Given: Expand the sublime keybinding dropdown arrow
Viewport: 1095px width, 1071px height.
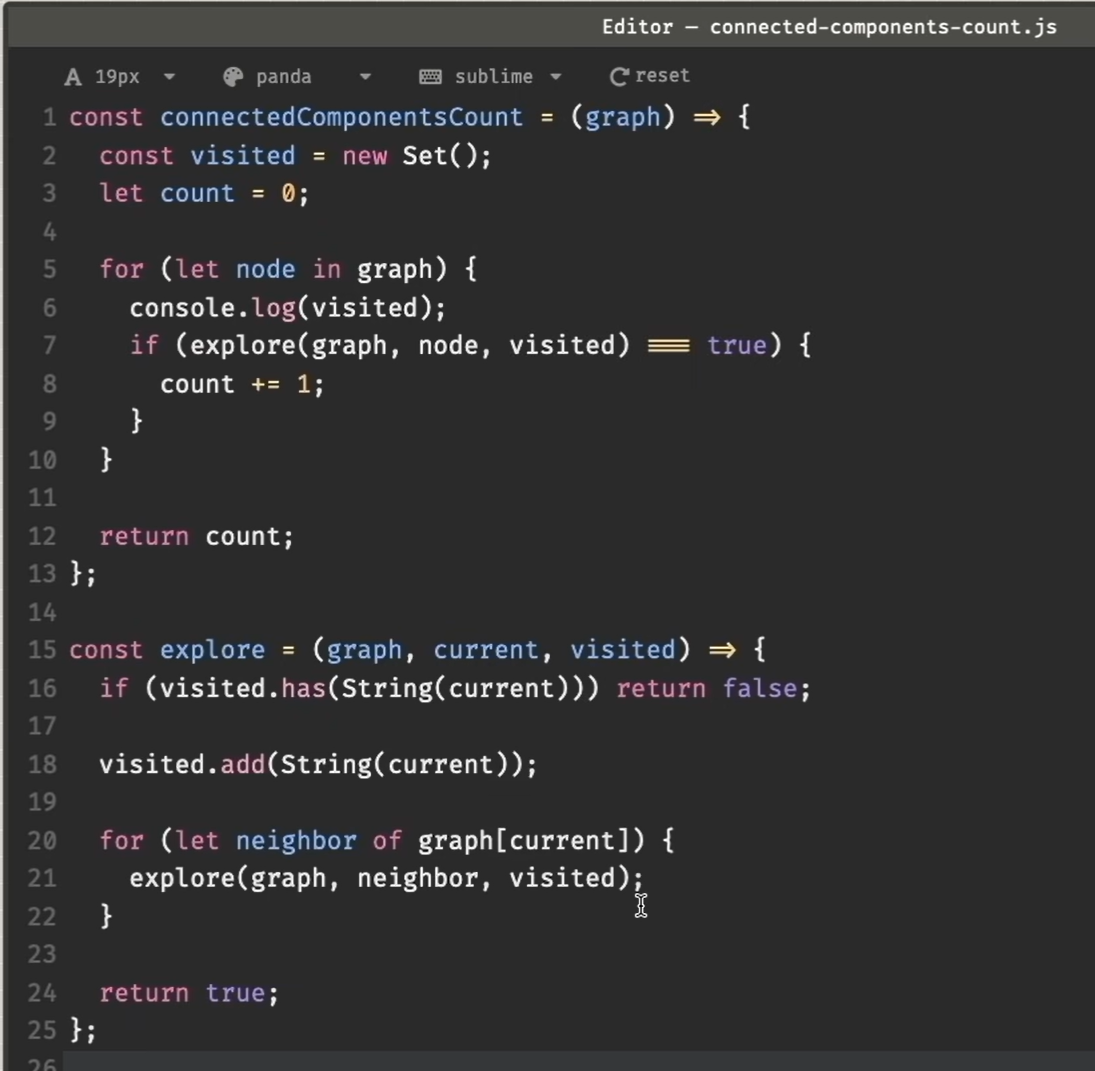Looking at the screenshot, I should tap(556, 77).
